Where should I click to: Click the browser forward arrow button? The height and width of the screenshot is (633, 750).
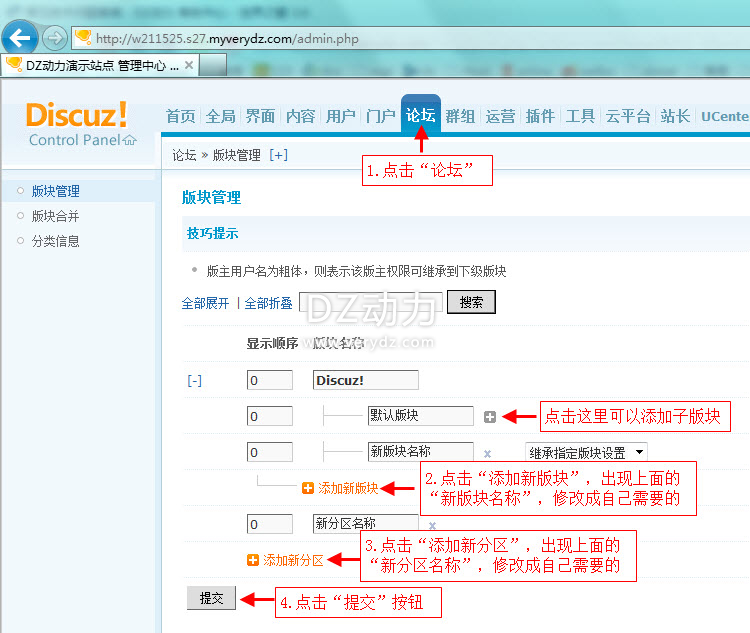(55, 38)
